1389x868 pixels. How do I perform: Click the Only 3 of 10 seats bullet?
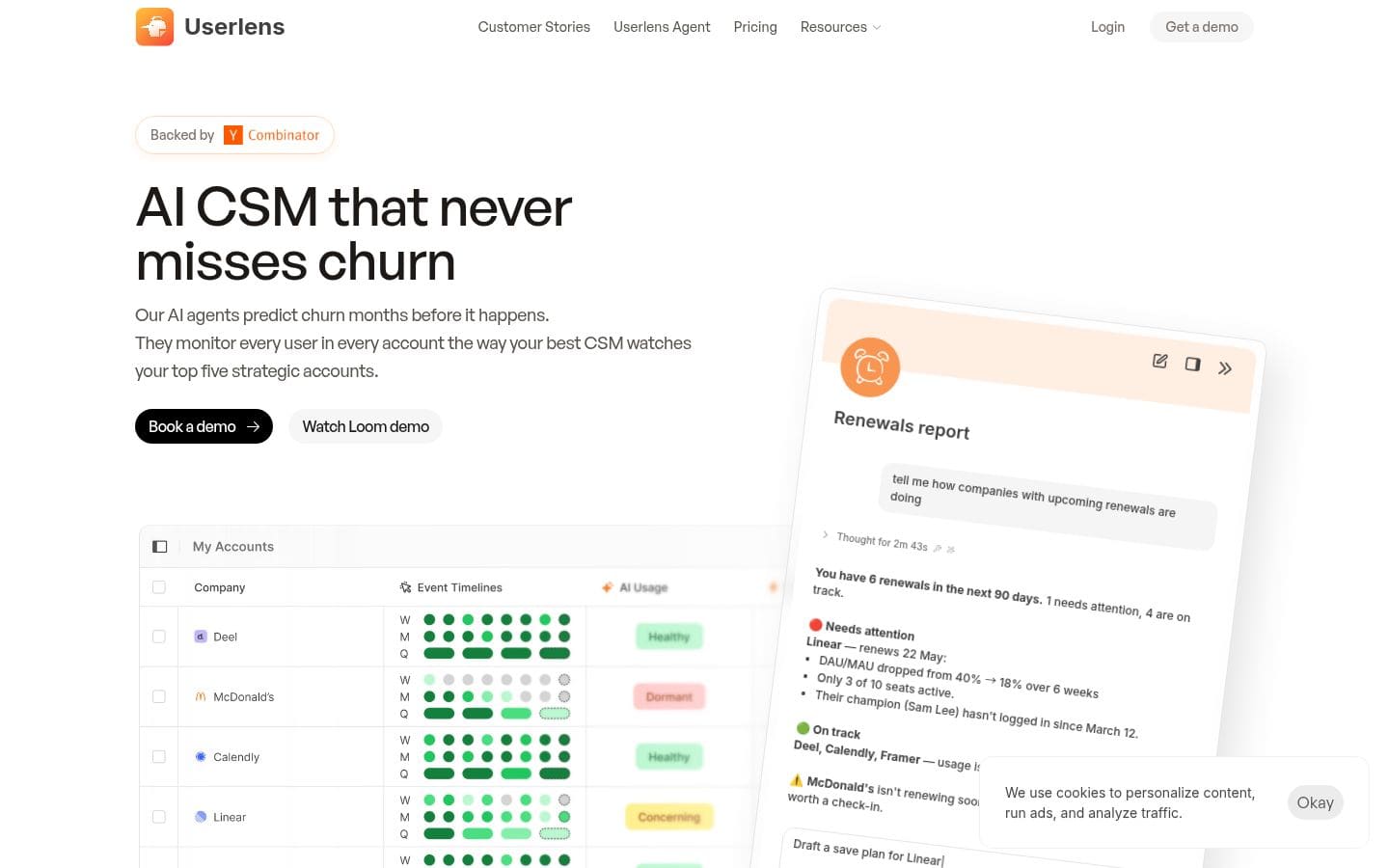point(885,685)
